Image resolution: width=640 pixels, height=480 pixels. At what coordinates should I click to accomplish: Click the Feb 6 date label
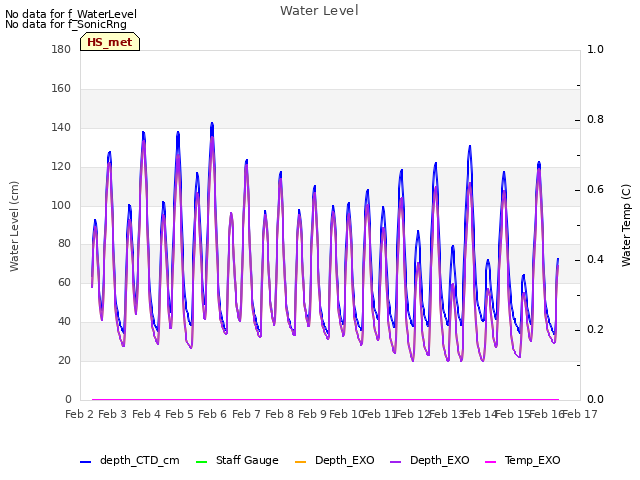pos(212,414)
